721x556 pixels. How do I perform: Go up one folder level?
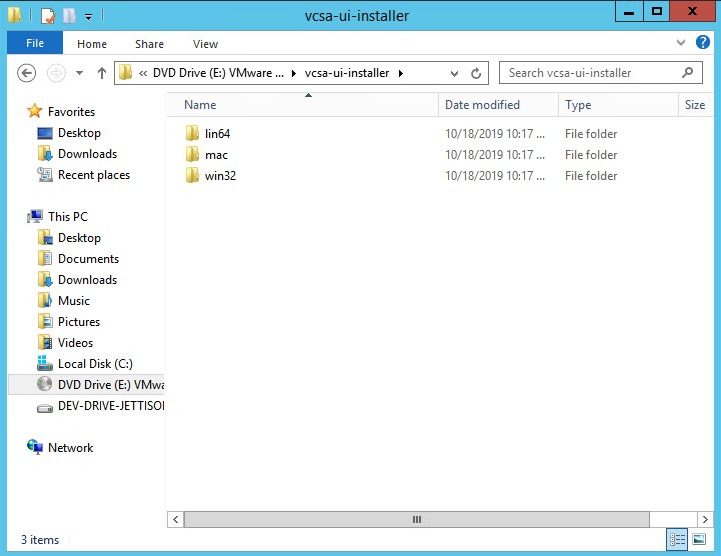(x=102, y=73)
